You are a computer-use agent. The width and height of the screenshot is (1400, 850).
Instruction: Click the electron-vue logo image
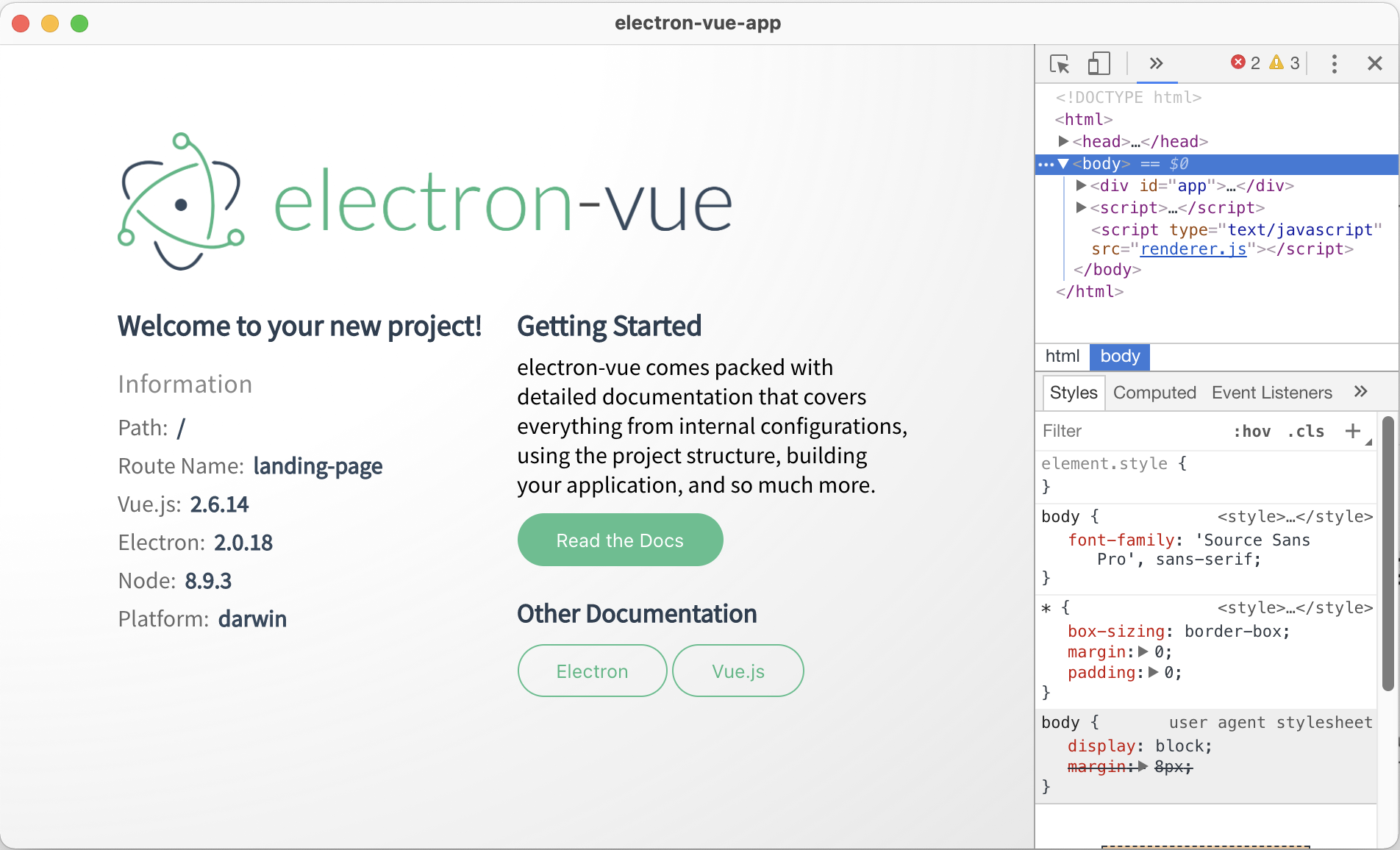pos(425,201)
